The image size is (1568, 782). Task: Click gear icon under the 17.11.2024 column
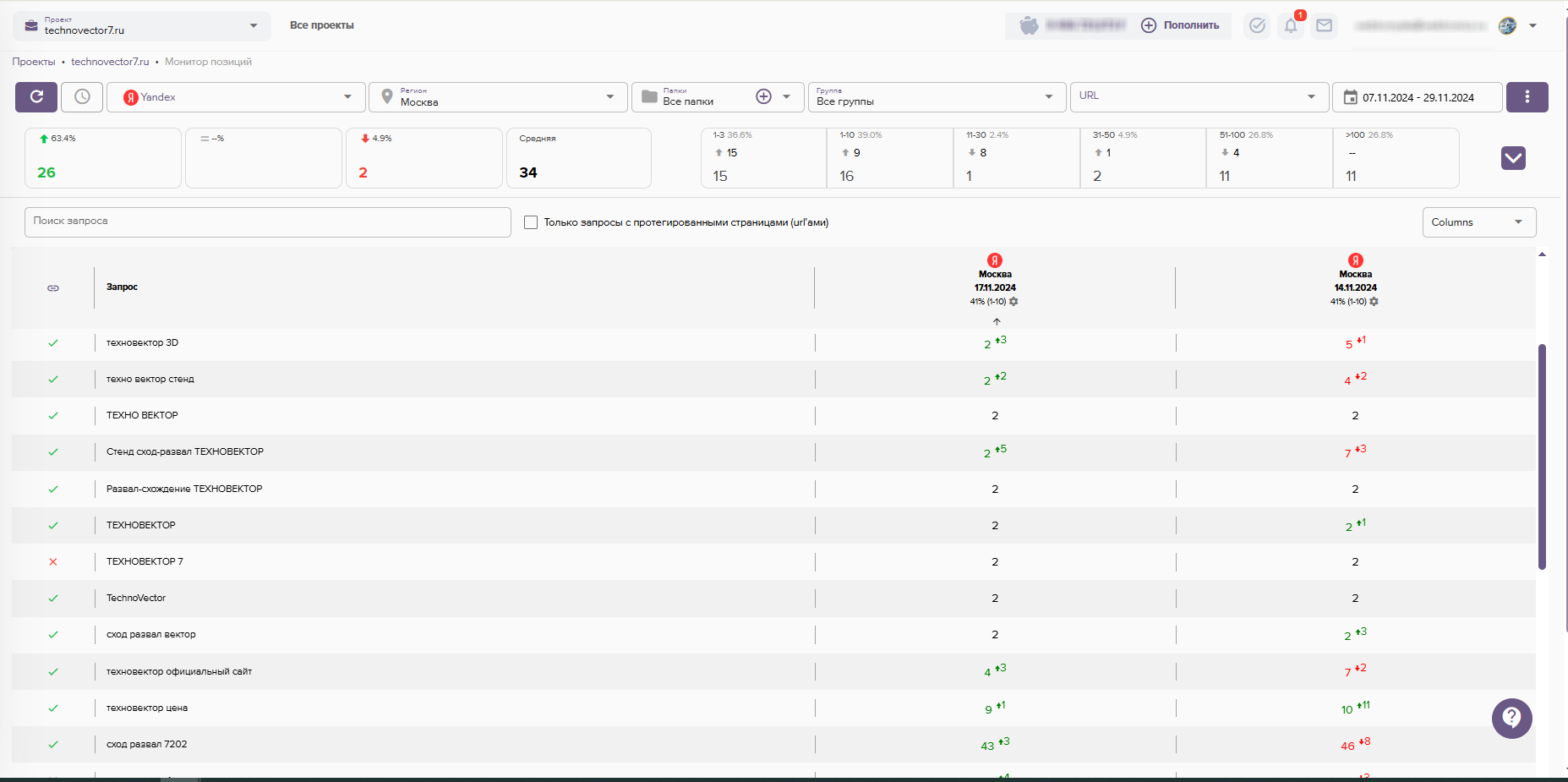tap(1013, 302)
